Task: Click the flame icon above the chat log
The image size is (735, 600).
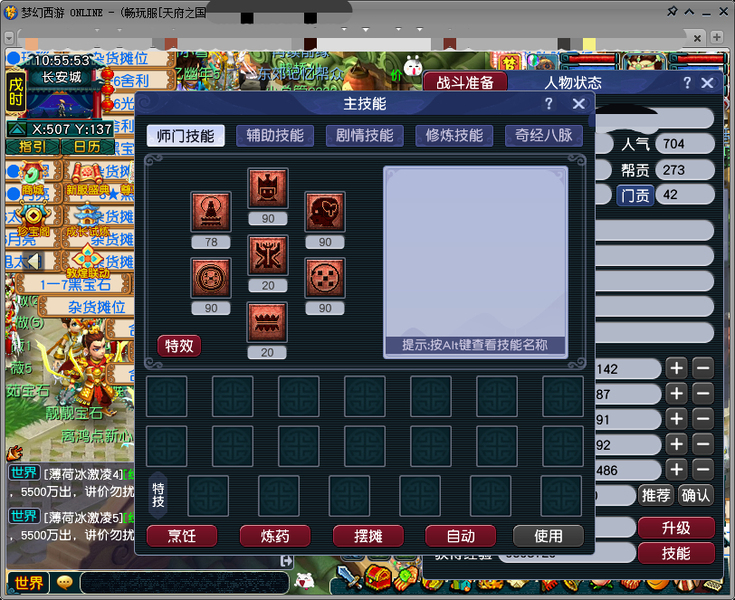Action: pos(15,452)
